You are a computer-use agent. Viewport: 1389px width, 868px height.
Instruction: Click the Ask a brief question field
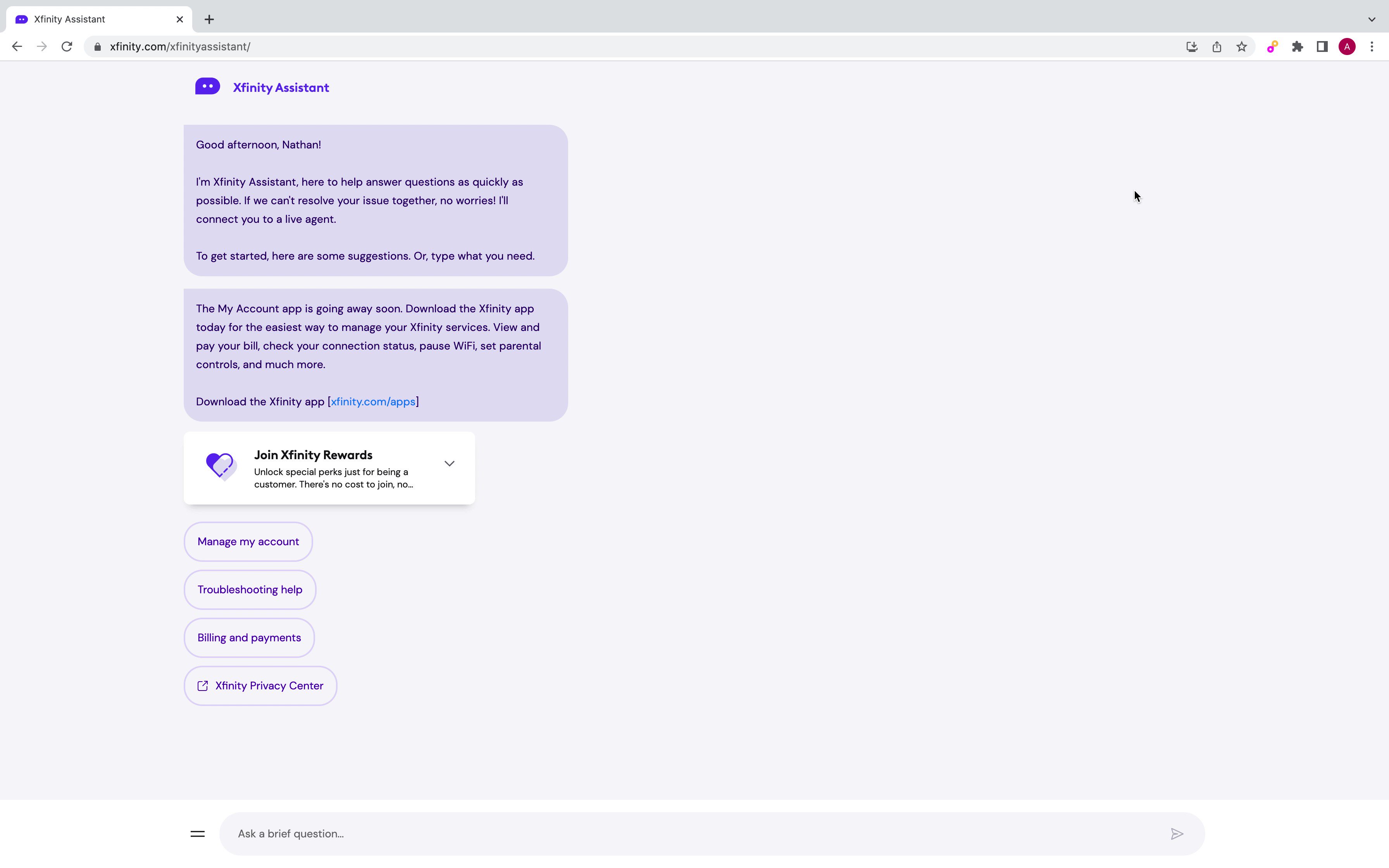pyautogui.click(x=689, y=834)
